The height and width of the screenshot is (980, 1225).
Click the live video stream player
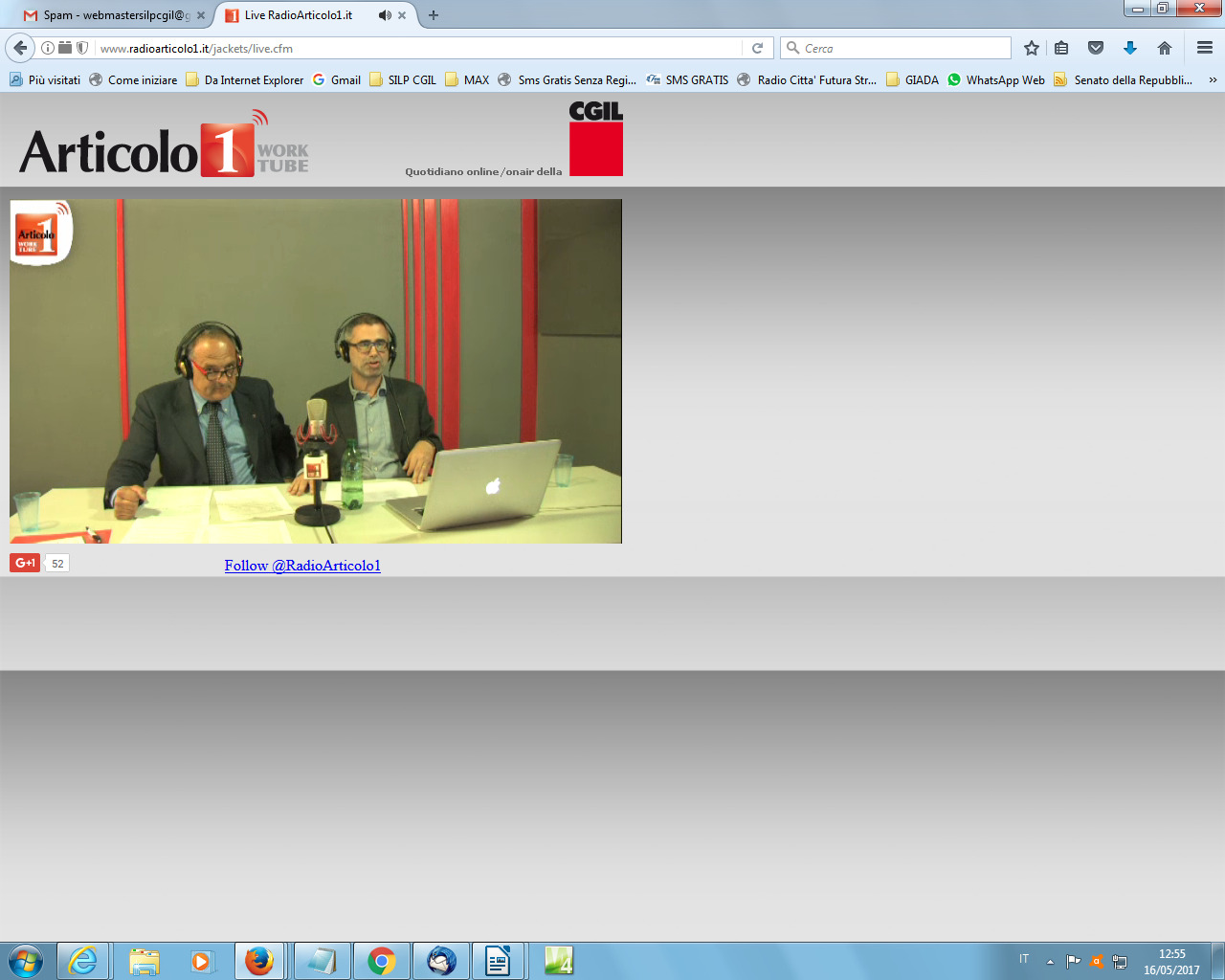[x=316, y=371]
